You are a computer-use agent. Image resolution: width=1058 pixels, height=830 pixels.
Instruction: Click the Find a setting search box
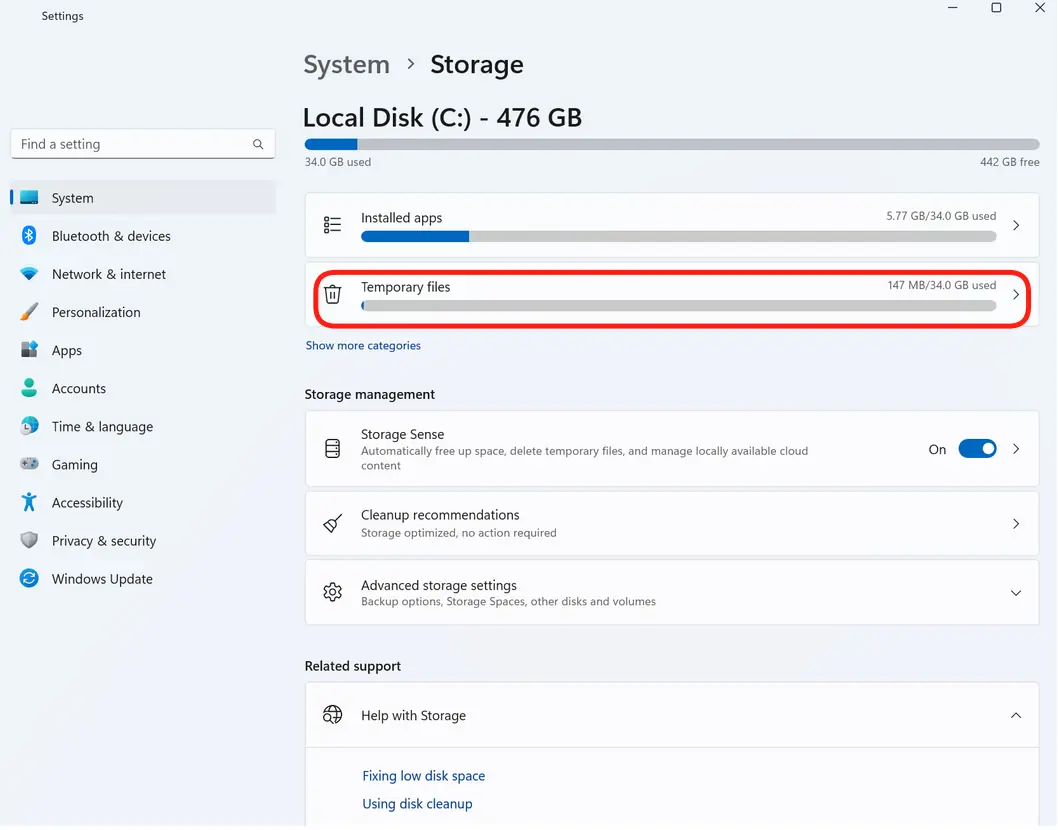[143, 144]
